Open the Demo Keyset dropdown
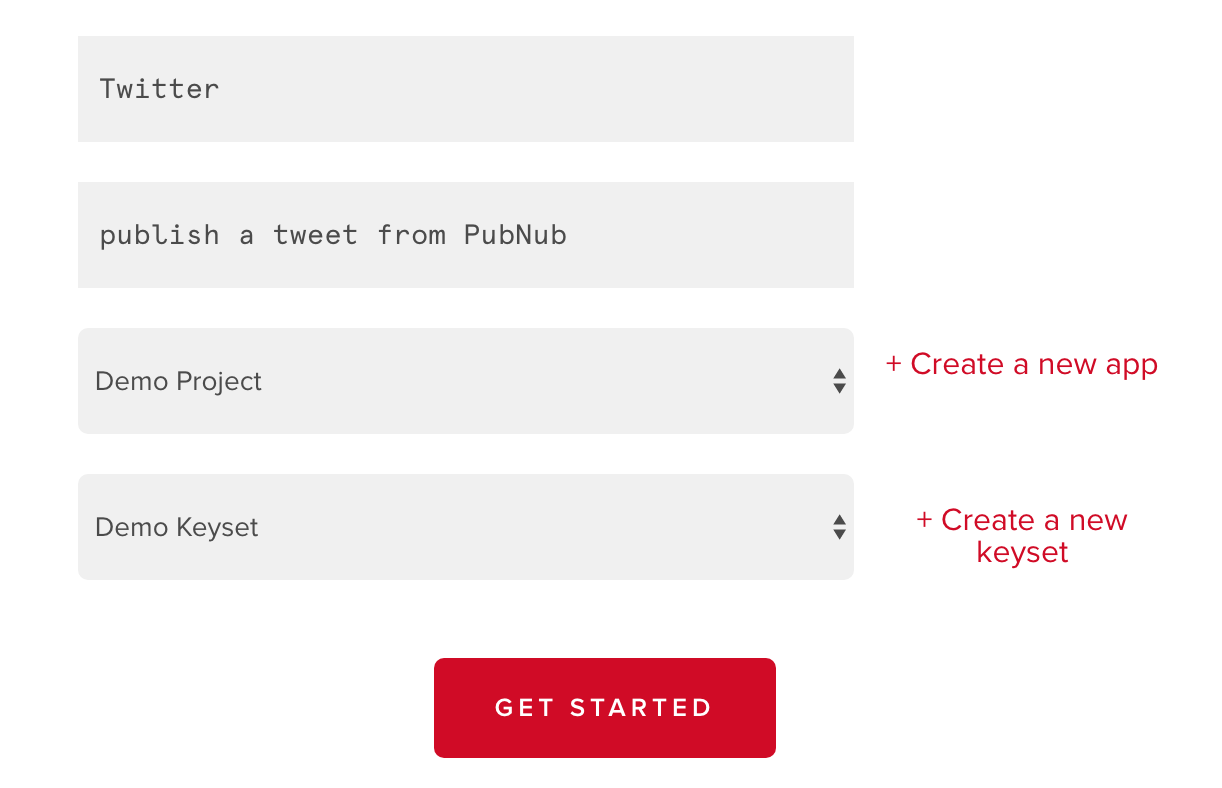The image size is (1222, 788). pos(465,527)
